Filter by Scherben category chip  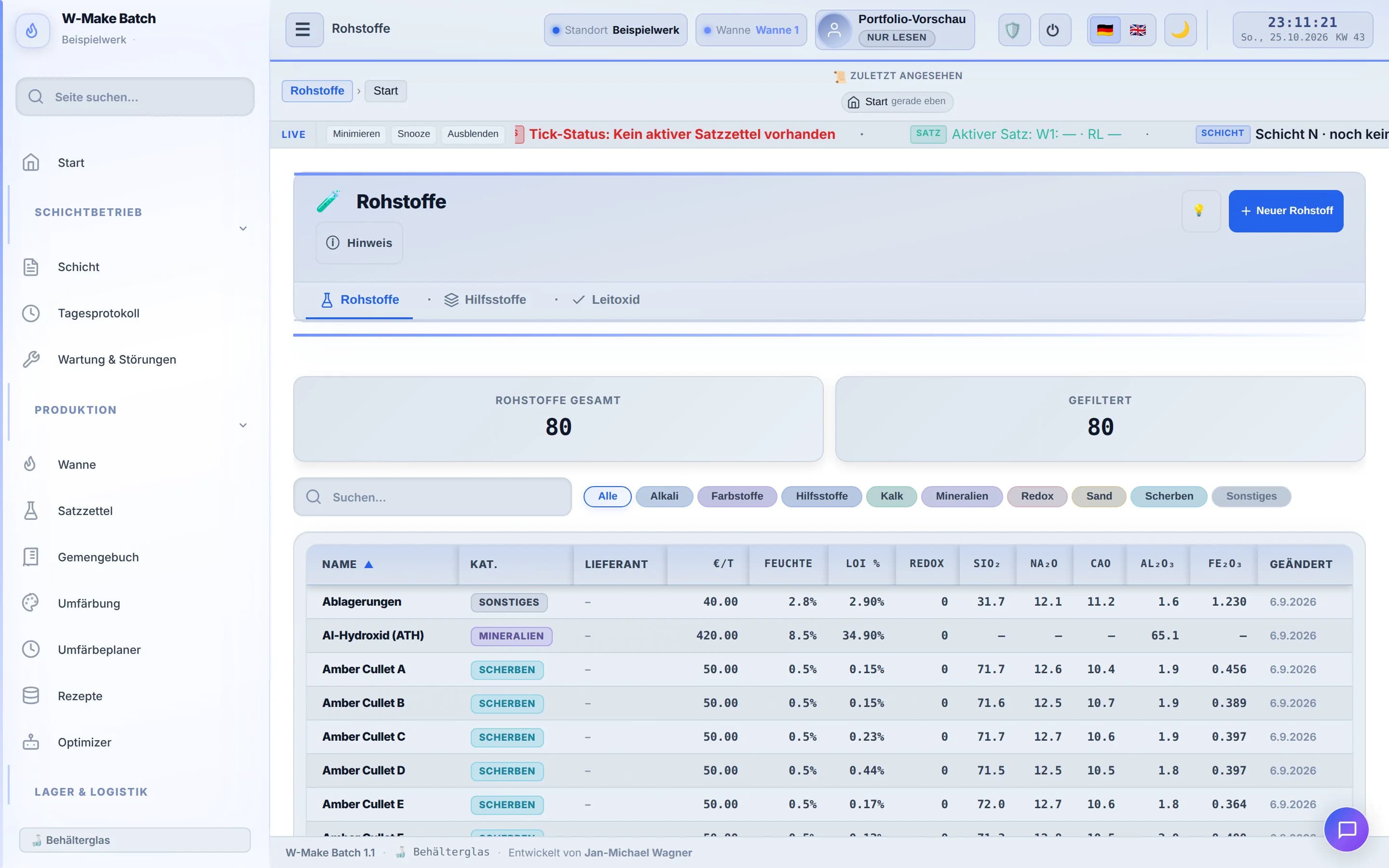[x=1169, y=496]
